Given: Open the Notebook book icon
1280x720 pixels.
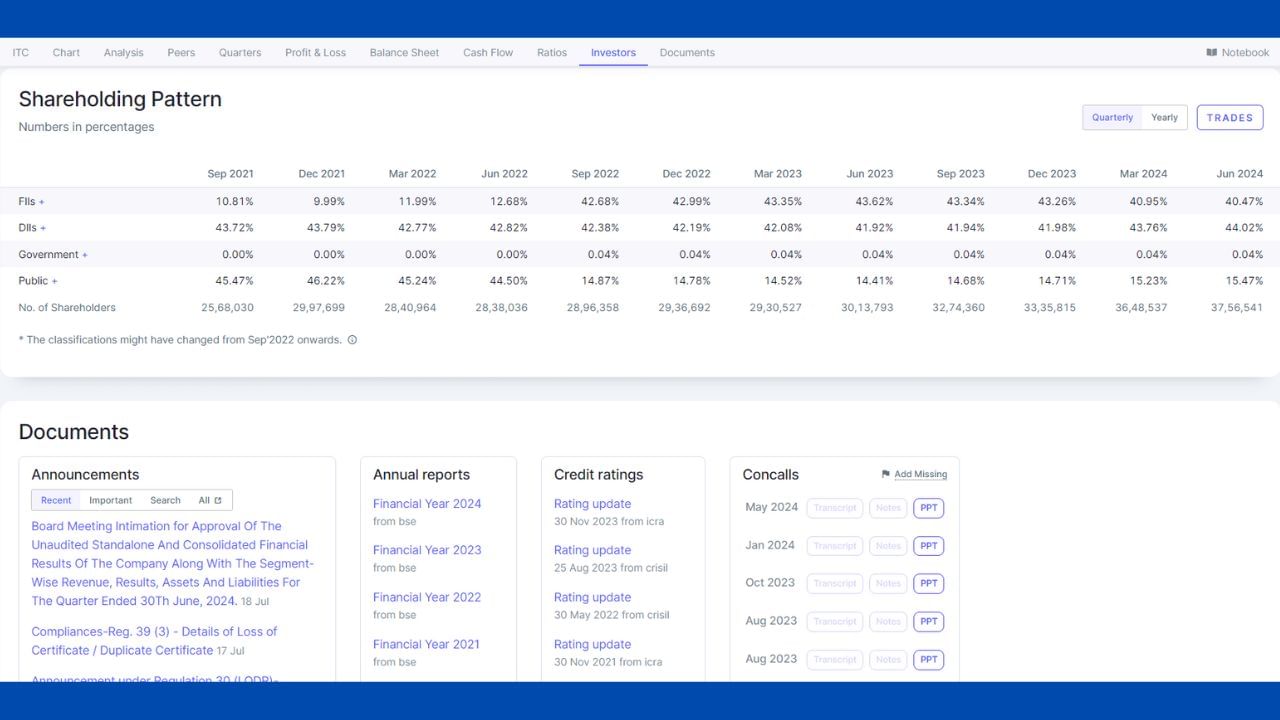Looking at the screenshot, I should [1212, 53].
